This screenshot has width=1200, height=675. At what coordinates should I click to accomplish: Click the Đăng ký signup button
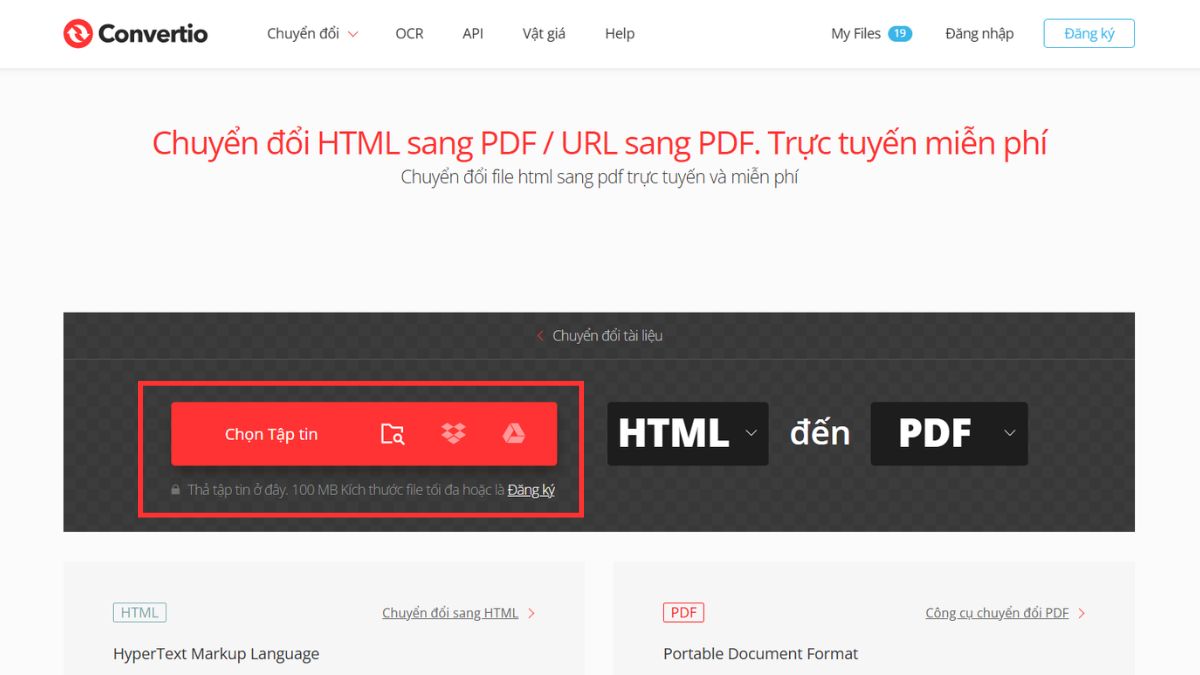coord(1089,33)
